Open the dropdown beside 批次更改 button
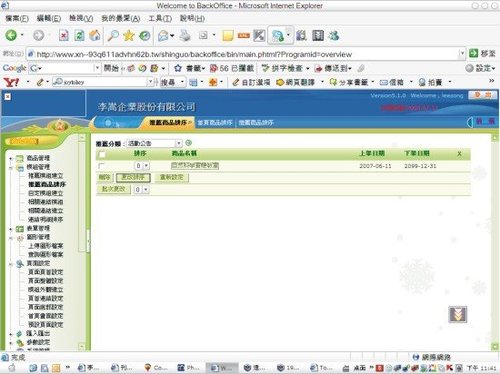The width and height of the screenshot is (500, 374). point(141,190)
